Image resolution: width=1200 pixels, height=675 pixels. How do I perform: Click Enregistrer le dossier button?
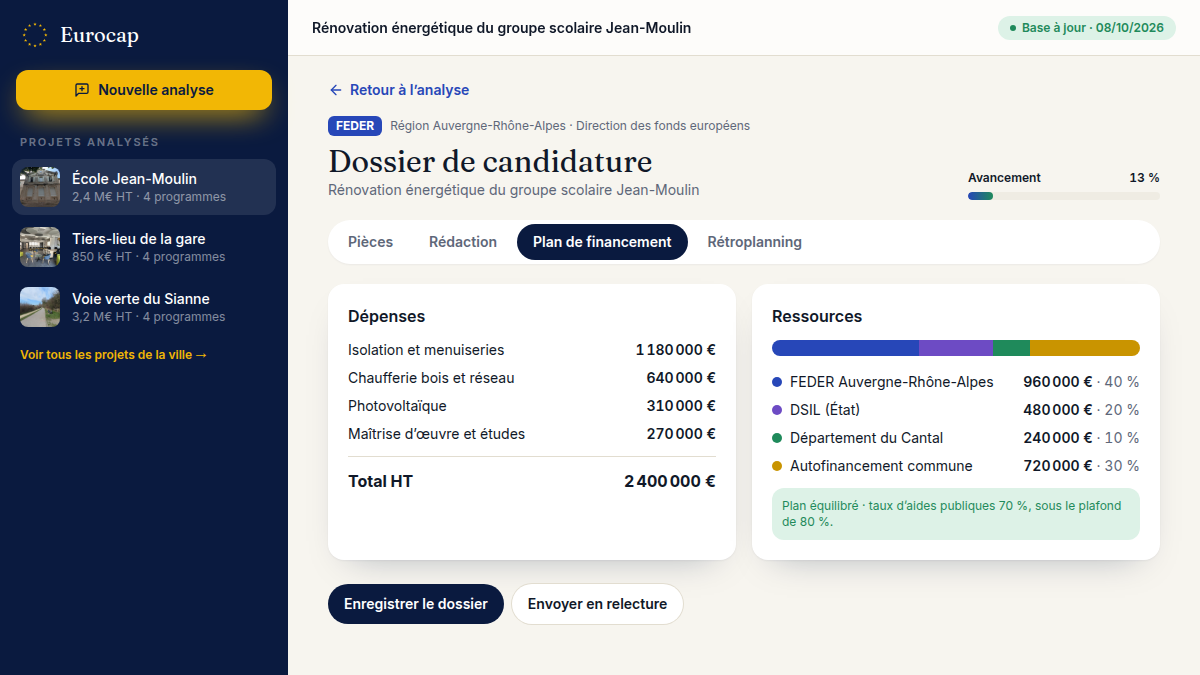pyautogui.click(x=416, y=604)
